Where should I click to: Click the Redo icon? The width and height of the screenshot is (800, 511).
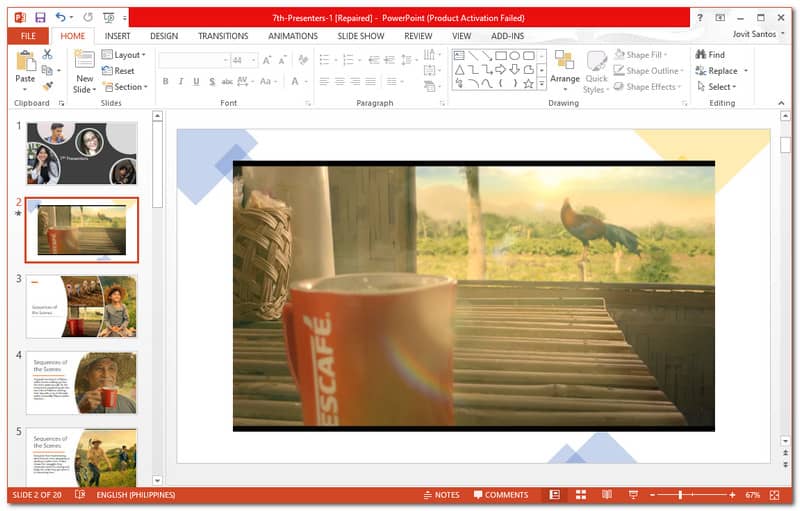[88, 17]
